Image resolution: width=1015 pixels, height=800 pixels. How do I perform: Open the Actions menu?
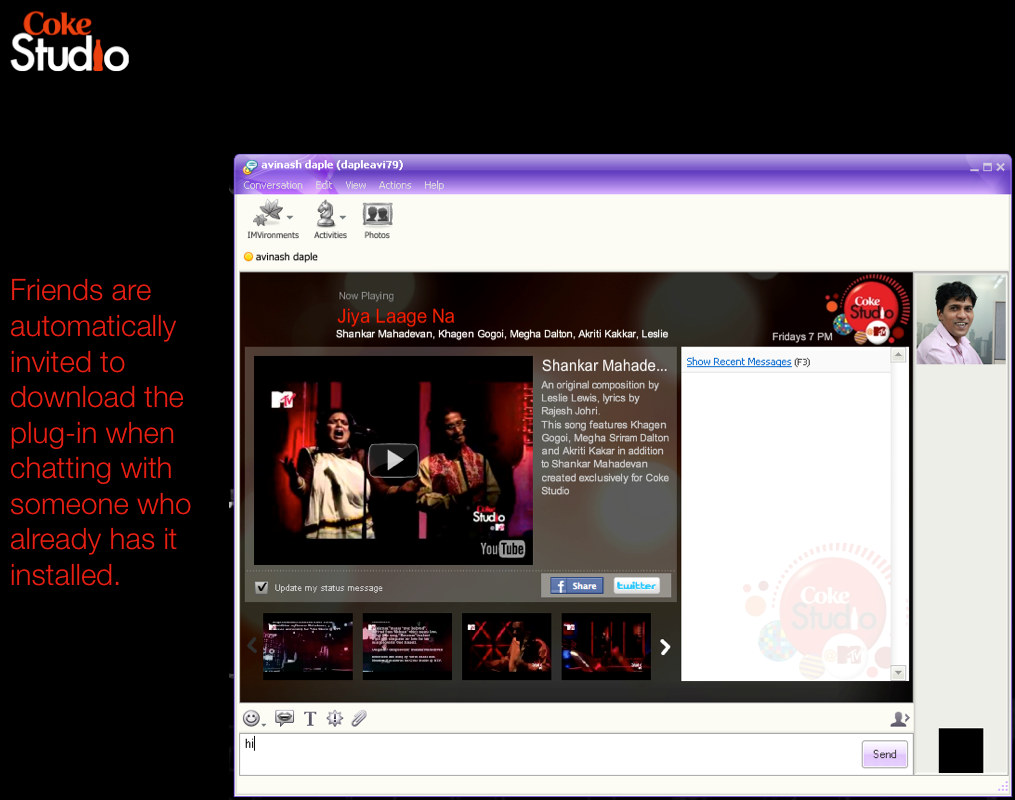[395, 185]
